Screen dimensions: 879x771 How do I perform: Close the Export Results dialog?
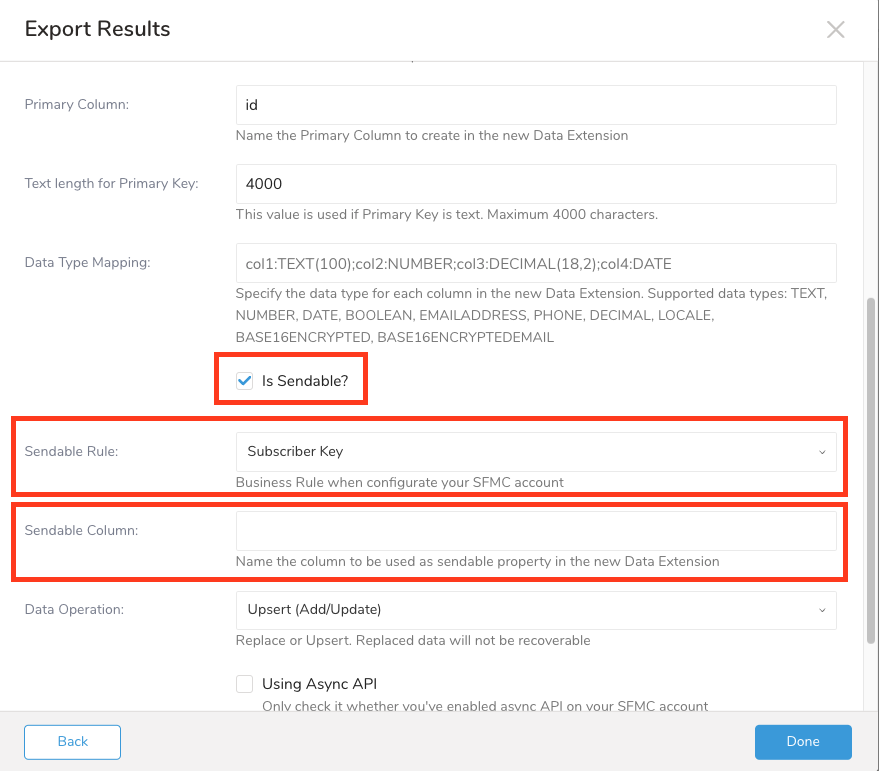click(836, 29)
